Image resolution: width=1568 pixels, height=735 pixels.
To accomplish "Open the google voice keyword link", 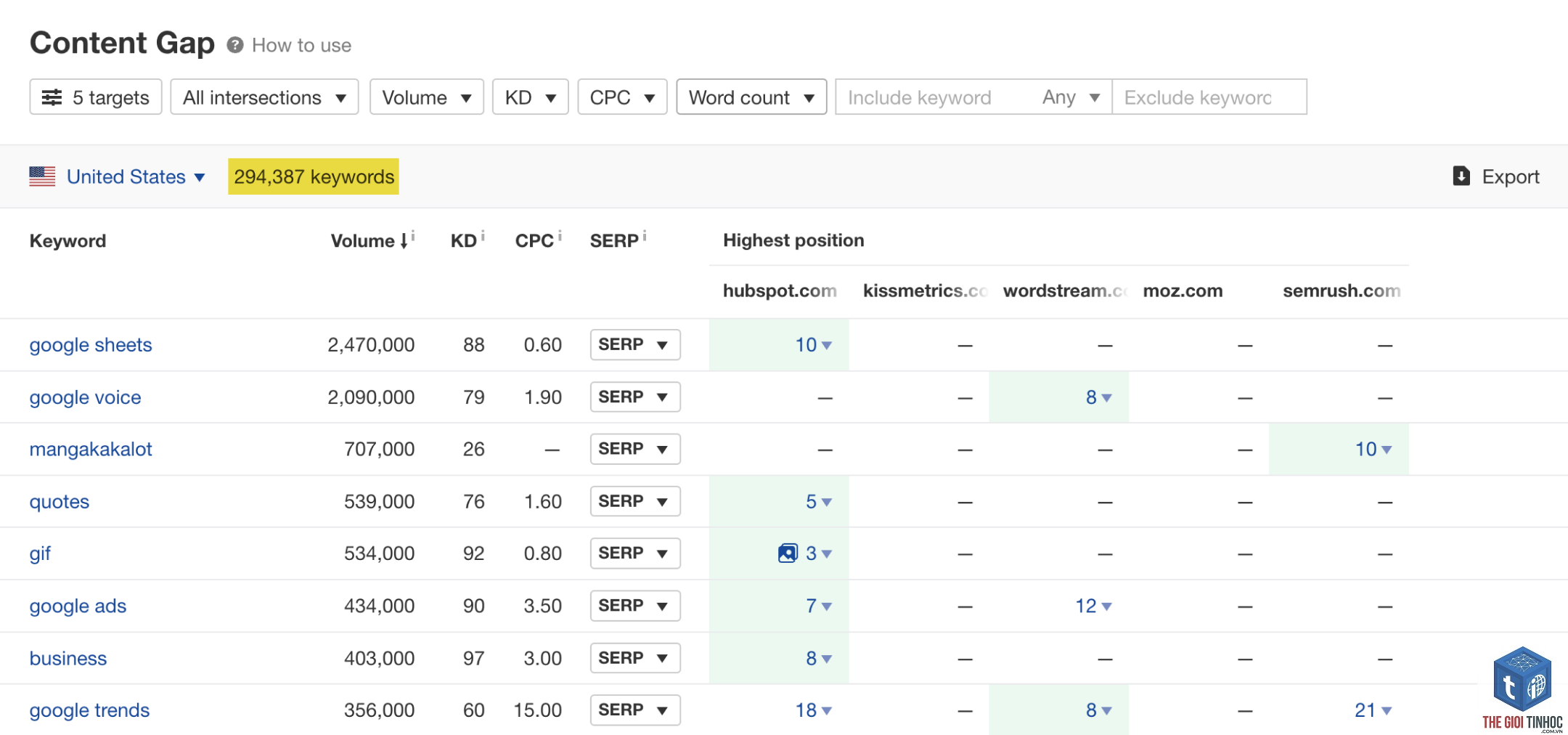I will tap(85, 397).
